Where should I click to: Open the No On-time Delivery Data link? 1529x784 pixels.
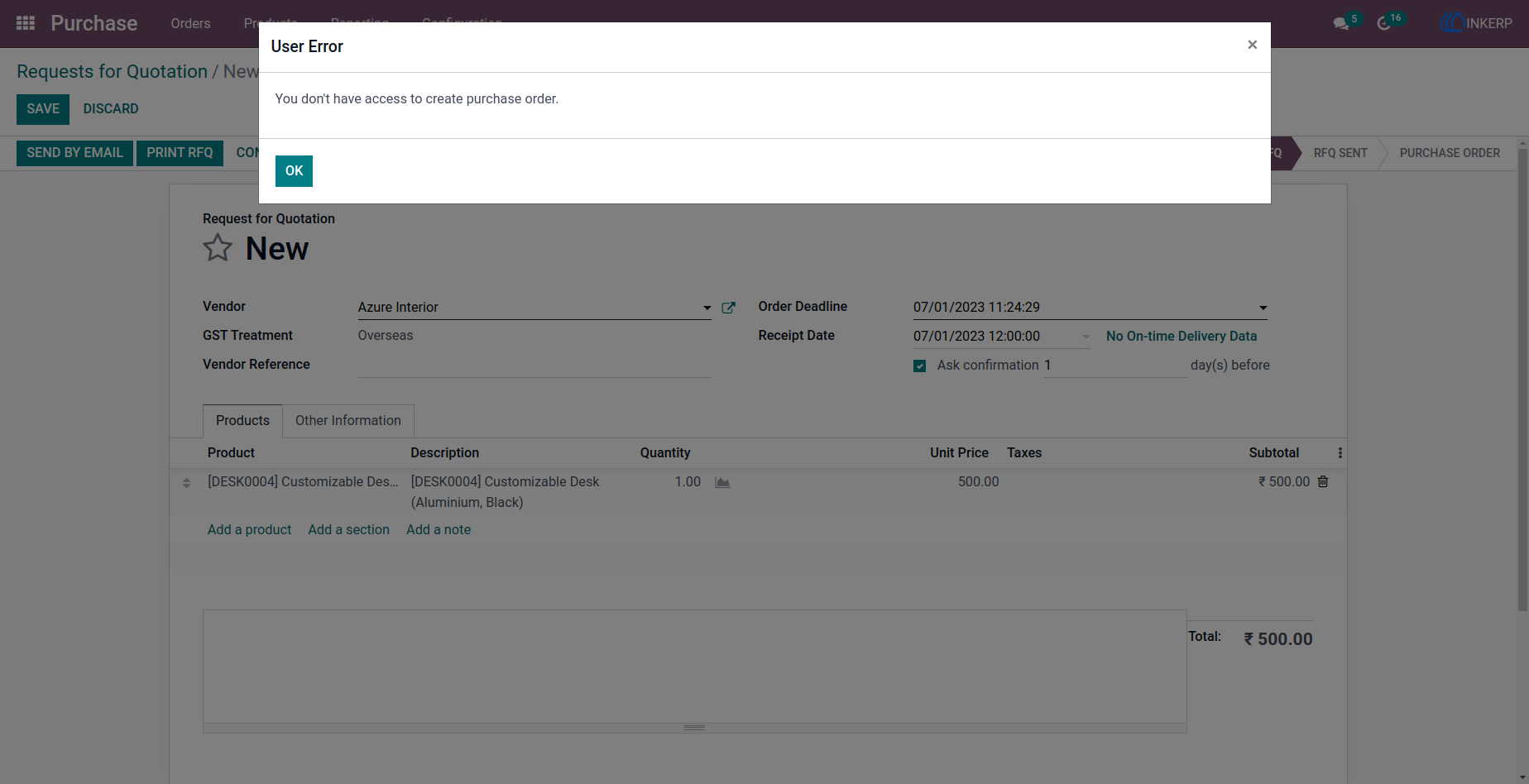pyautogui.click(x=1181, y=337)
